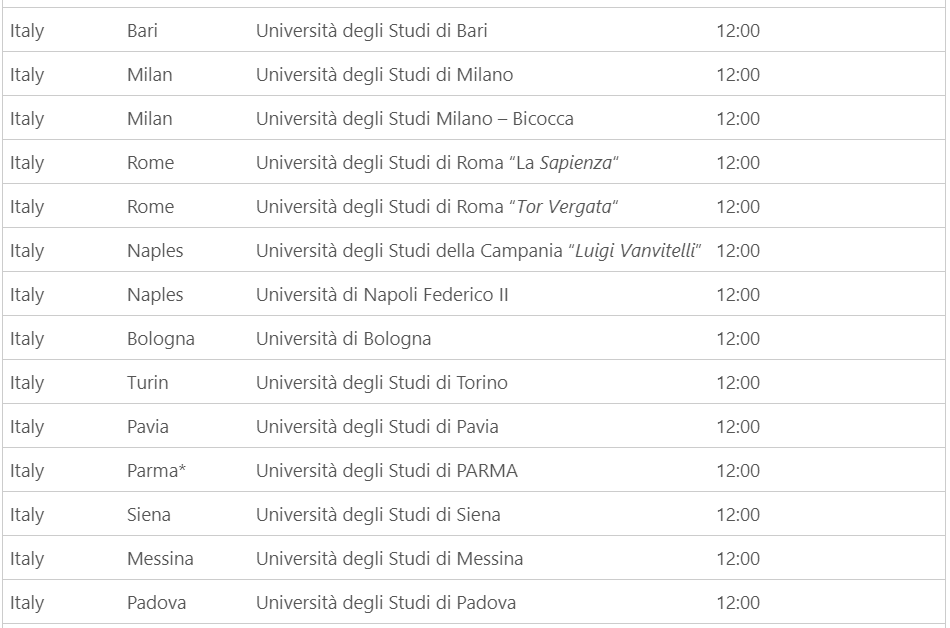The image size is (950, 628).
Task: Click Università degli Studi di Siena
Action: [x=378, y=515]
